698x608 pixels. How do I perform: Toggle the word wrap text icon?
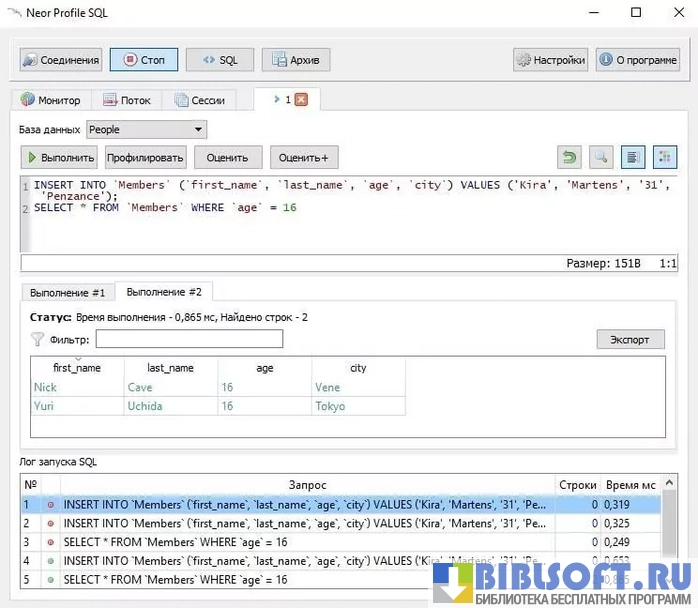pos(632,157)
